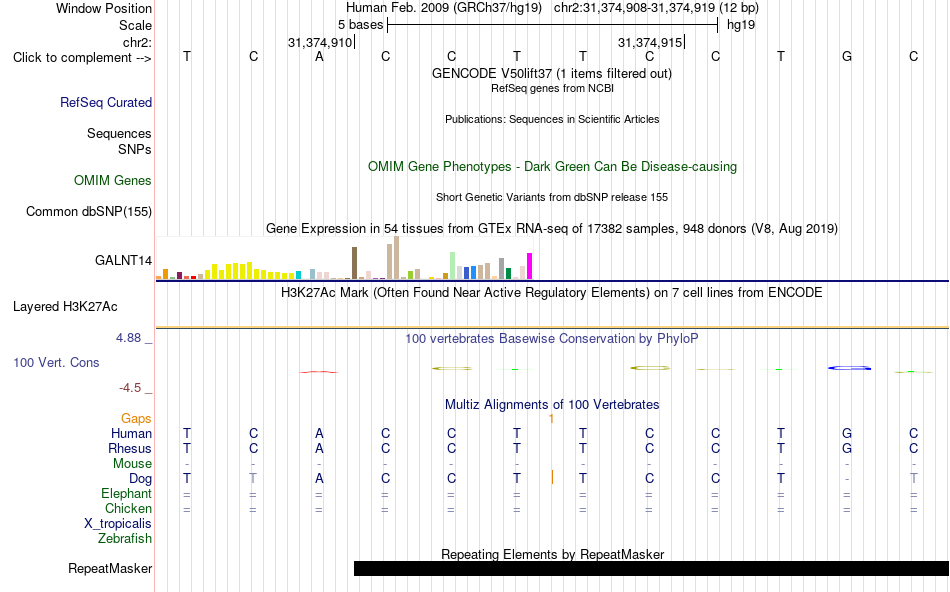Click the OMIM Gene Phenotypes track title
Viewport: 950px width, 592px height.
point(553,167)
